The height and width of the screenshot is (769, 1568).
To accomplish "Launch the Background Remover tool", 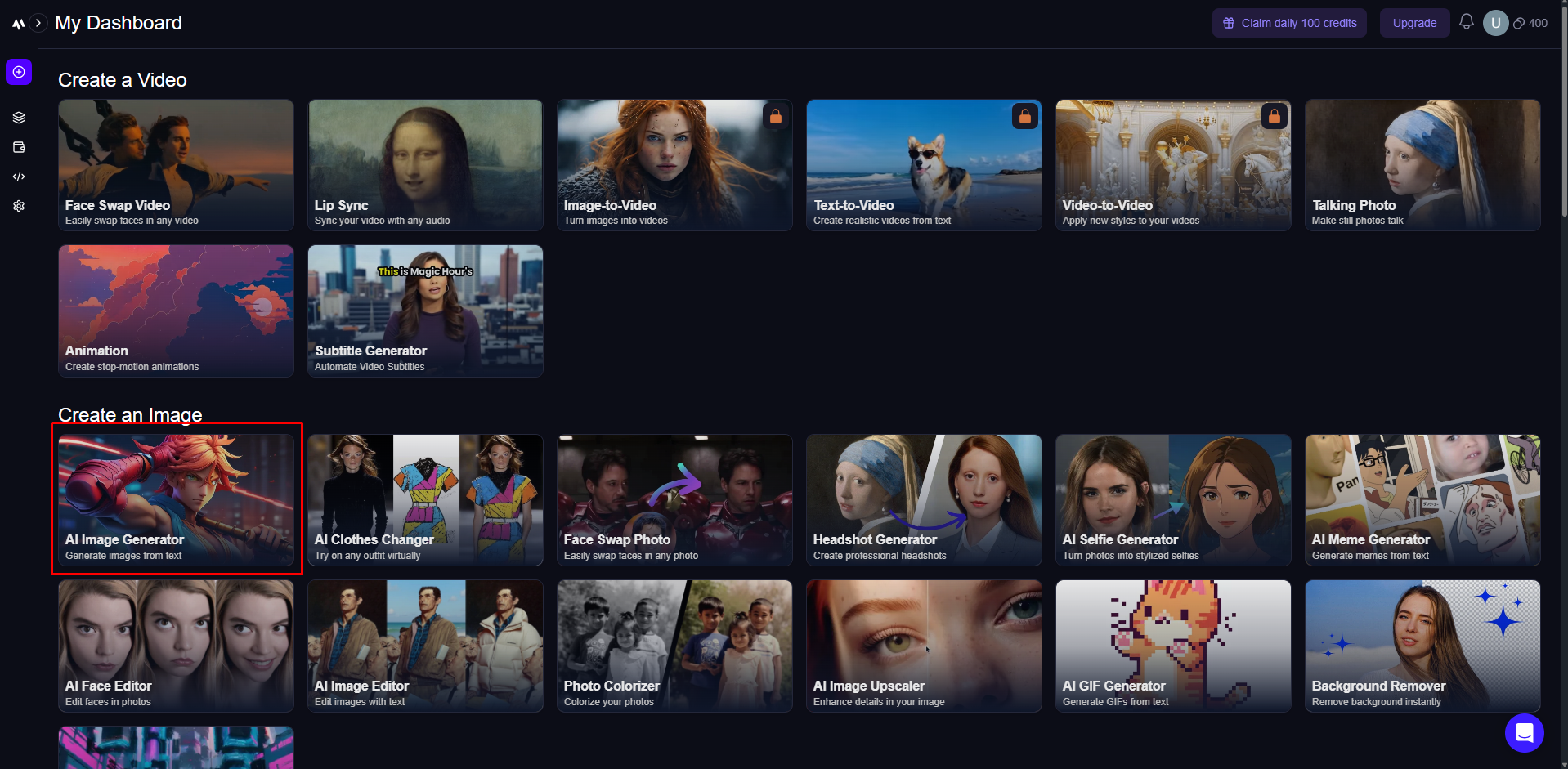I will [x=1422, y=646].
